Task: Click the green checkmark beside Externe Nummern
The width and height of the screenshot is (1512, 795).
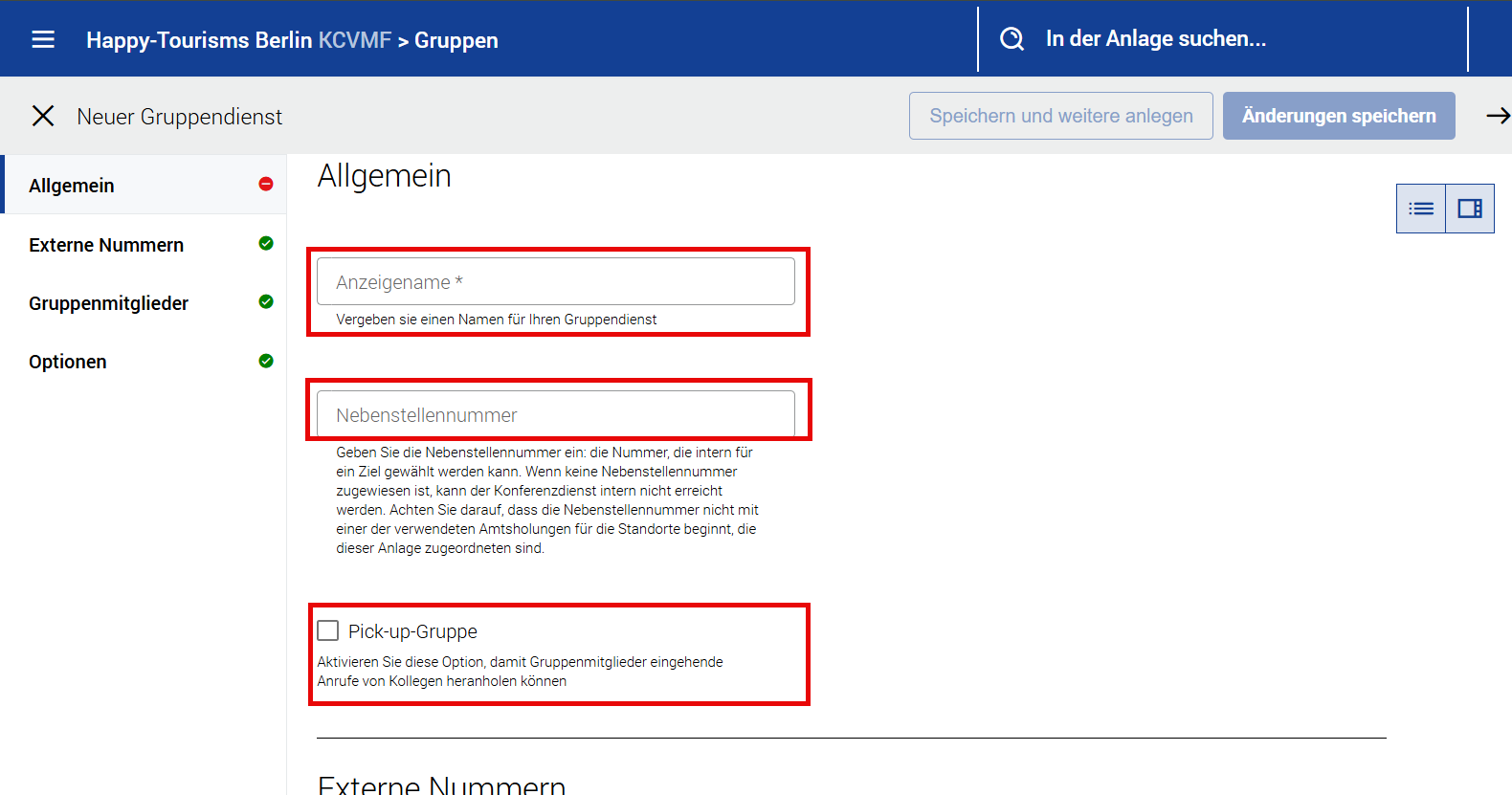Action: [266, 244]
